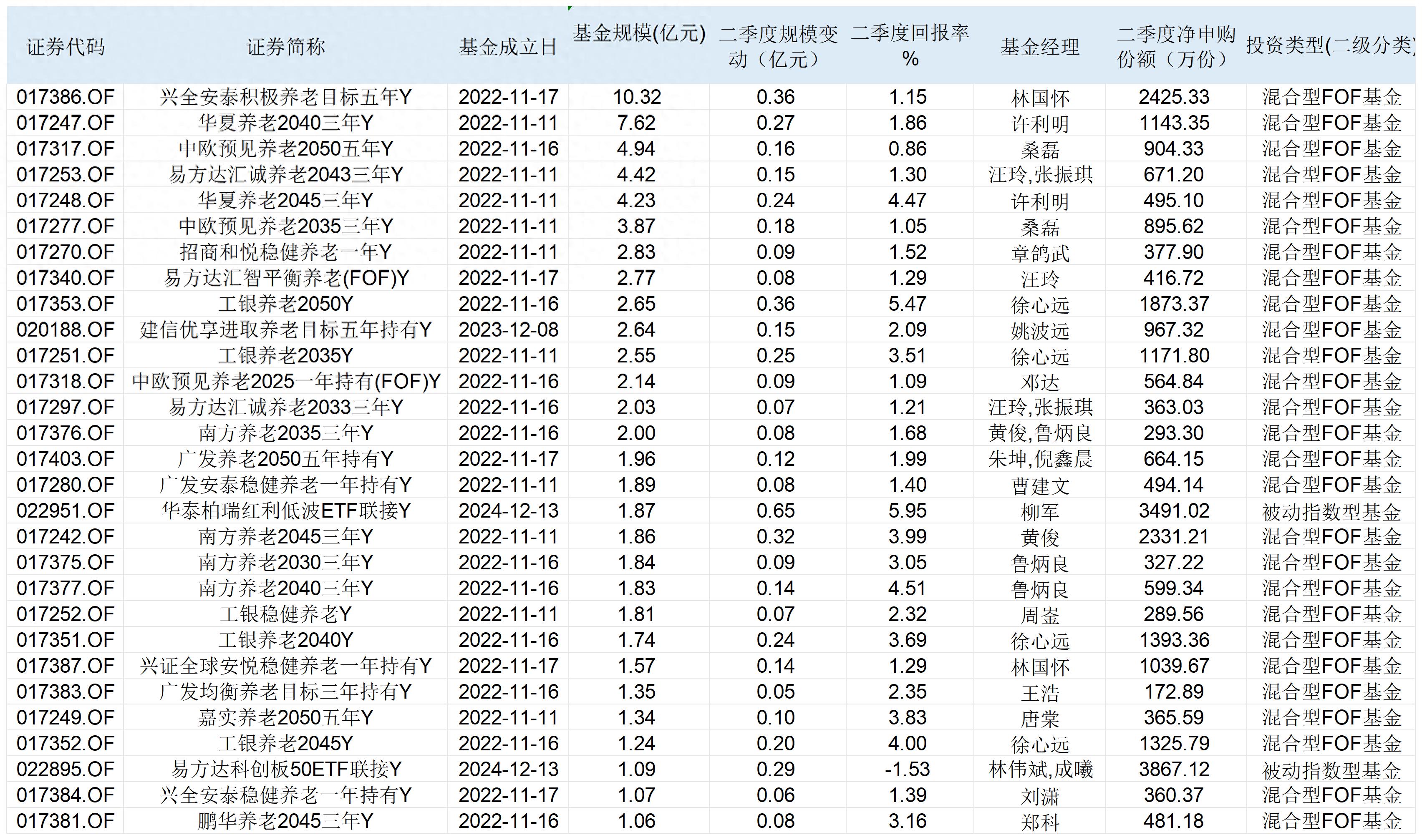Select manager name 王浩
Viewport: 1422px width, 840px height.
pos(1040,693)
